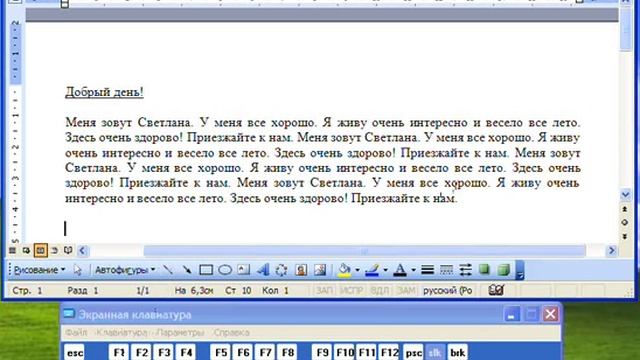640x360 pixels.
Task: Go to previous page double-arrow button
Action: [625, 209]
